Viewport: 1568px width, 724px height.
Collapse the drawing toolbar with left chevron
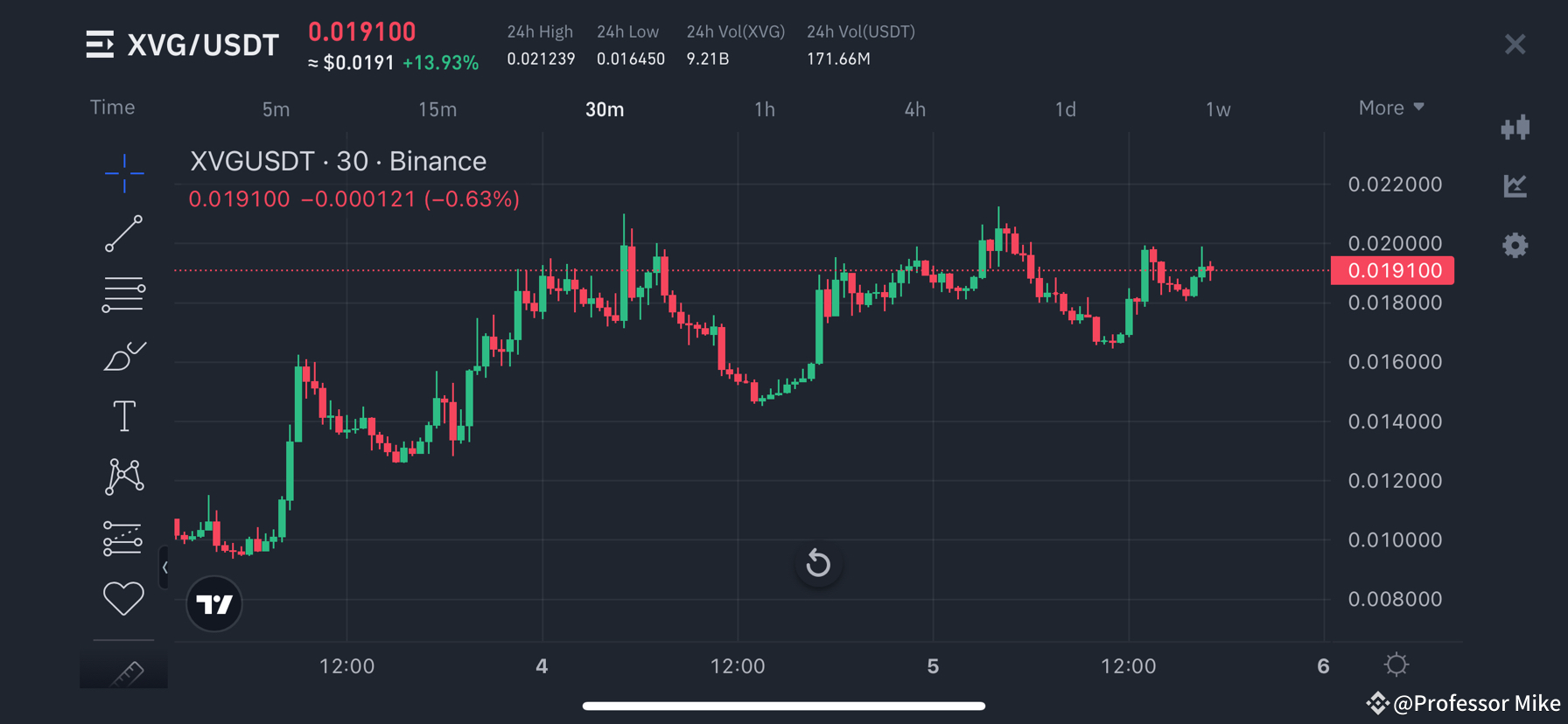pos(164,567)
